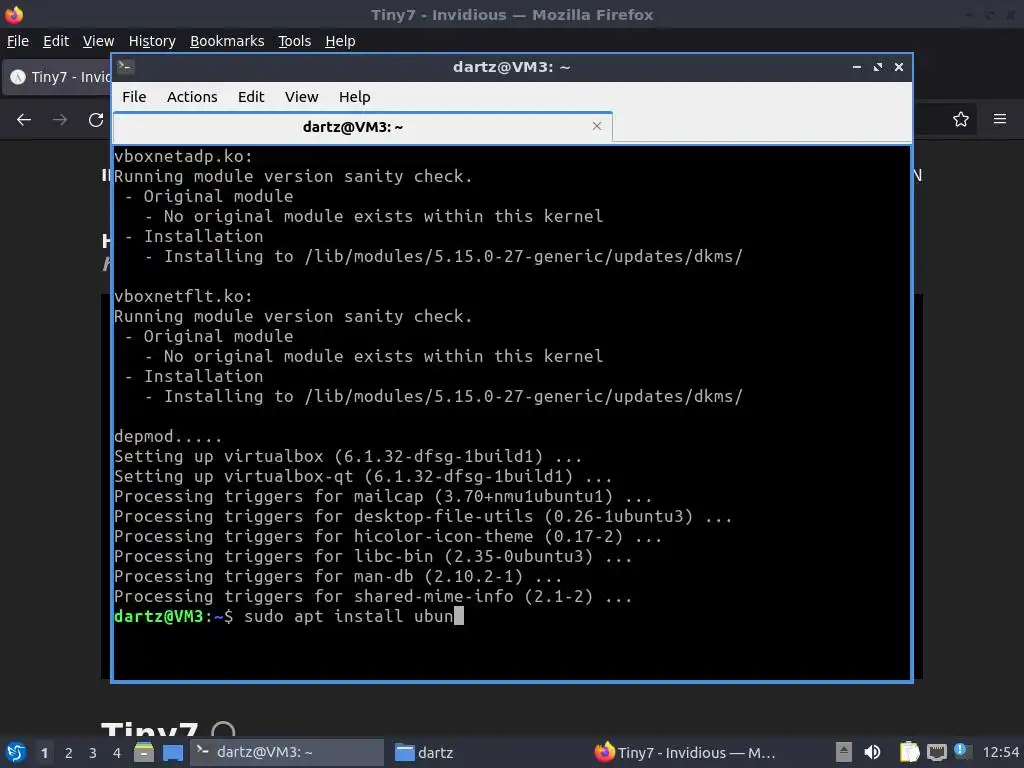Click the eject removable media tray icon

coord(844,752)
